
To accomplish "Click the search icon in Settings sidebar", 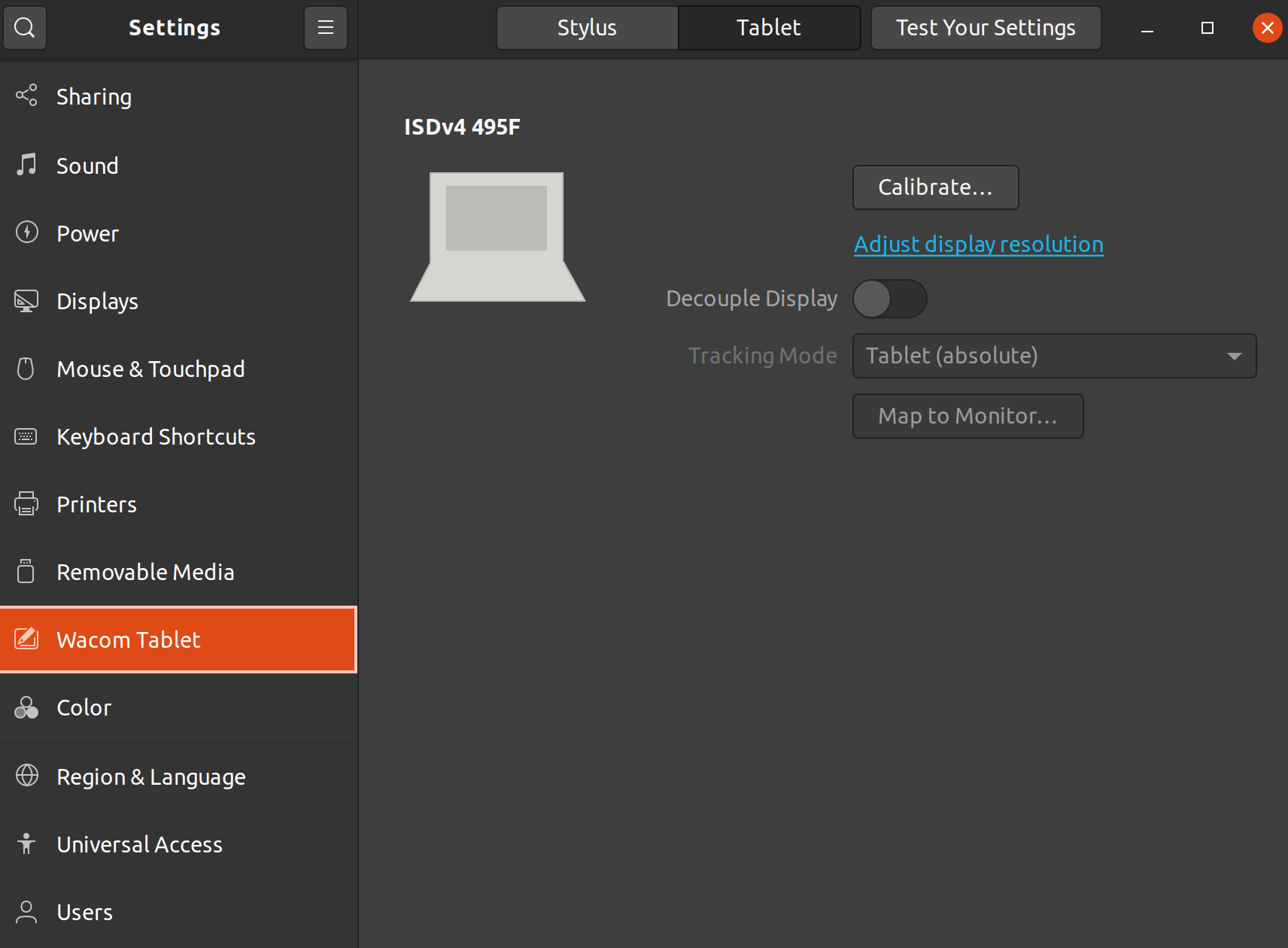I will coord(25,27).
